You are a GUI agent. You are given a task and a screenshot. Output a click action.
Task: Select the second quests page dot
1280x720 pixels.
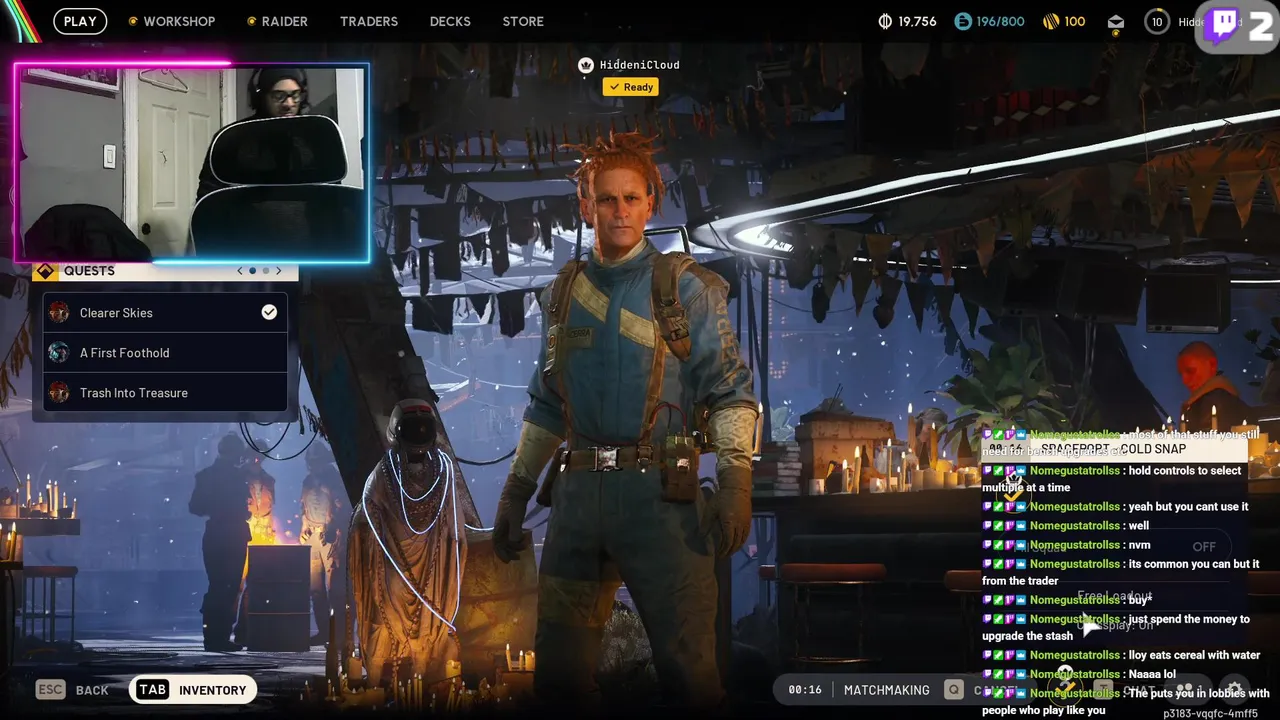point(266,271)
